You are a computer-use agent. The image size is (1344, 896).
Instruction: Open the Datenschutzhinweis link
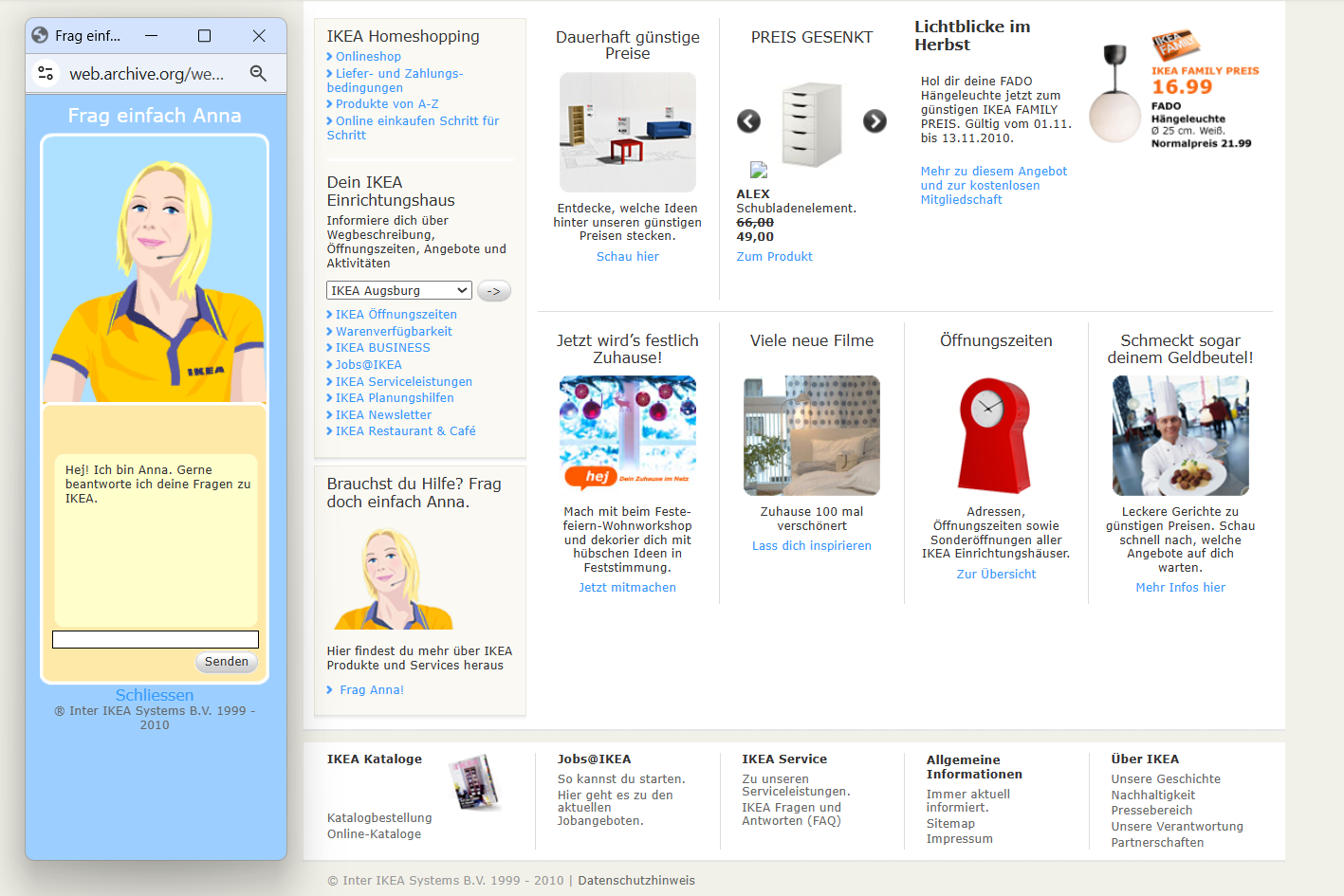636,881
